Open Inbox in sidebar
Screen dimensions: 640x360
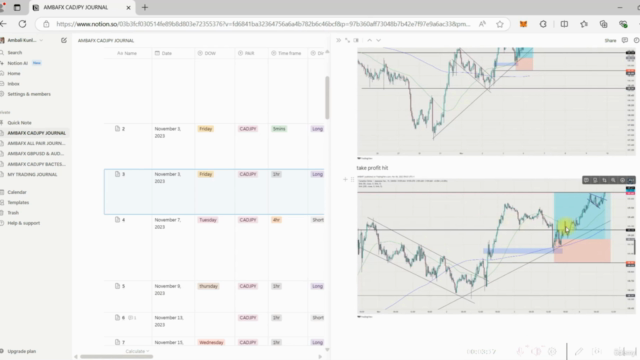pos(13,84)
